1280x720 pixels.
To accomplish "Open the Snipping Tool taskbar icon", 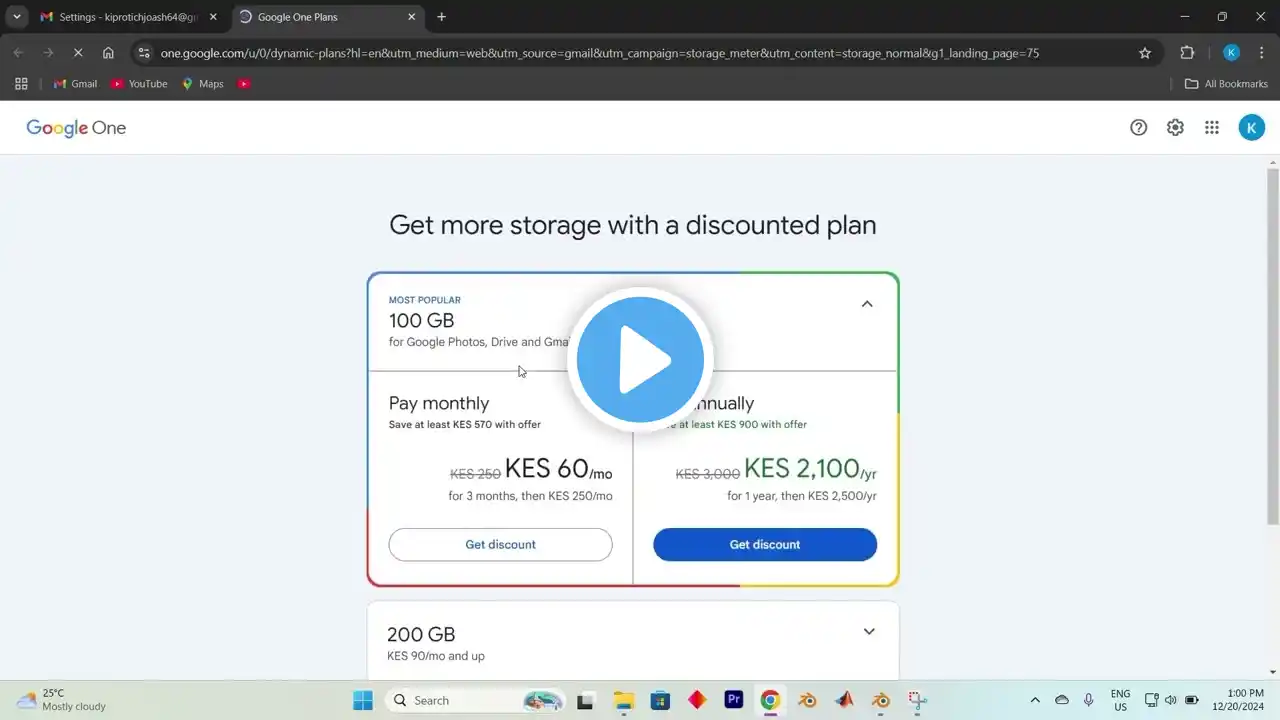I will tap(917, 700).
